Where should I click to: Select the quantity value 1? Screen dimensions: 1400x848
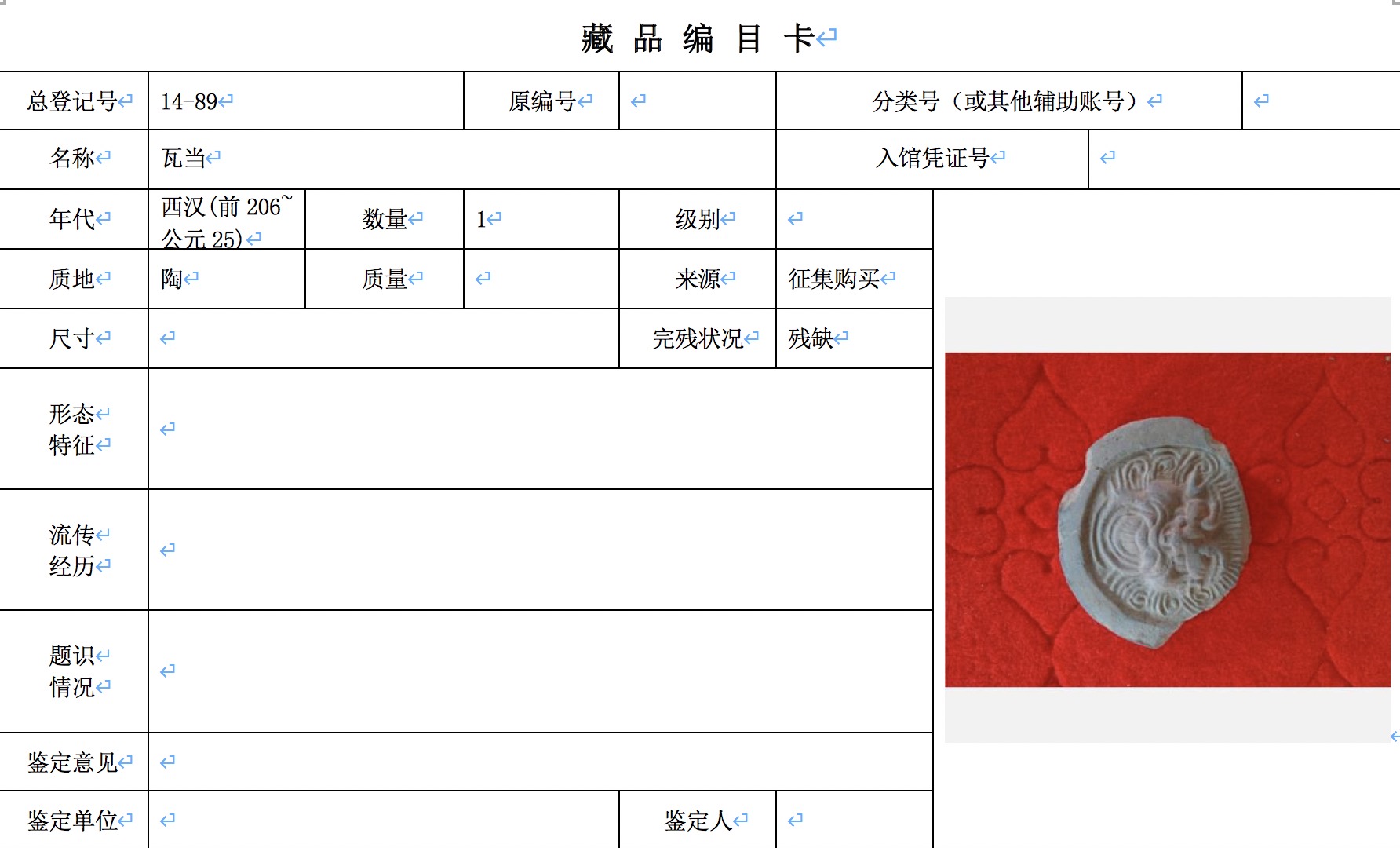[481, 220]
